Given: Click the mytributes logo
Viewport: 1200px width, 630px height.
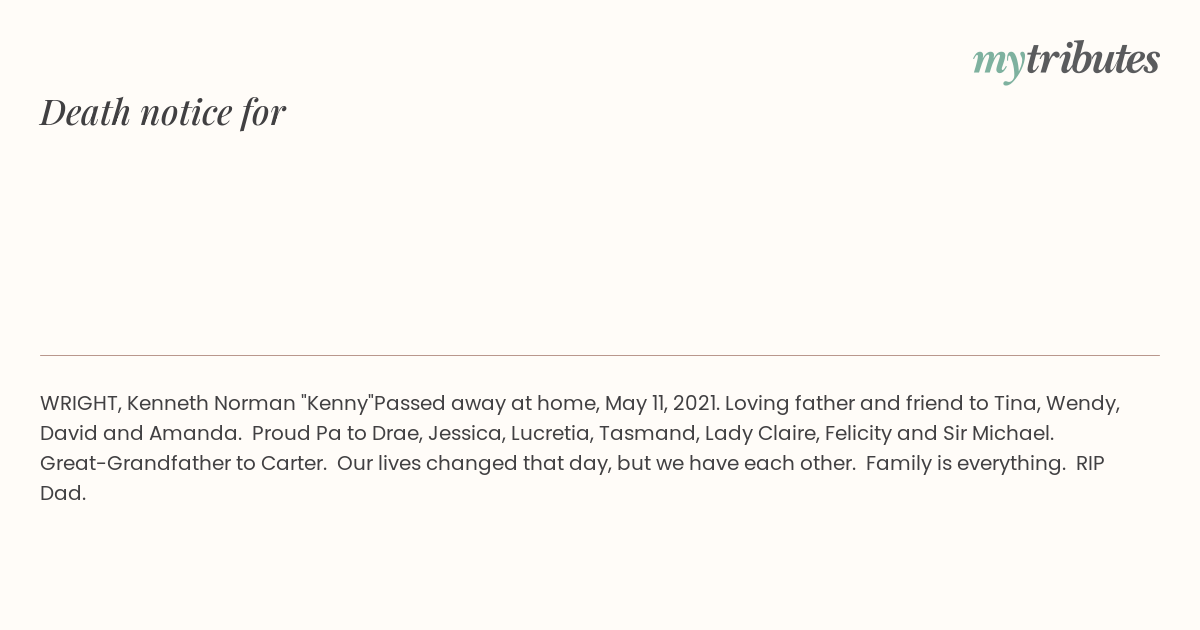Looking at the screenshot, I should pos(1066,61).
